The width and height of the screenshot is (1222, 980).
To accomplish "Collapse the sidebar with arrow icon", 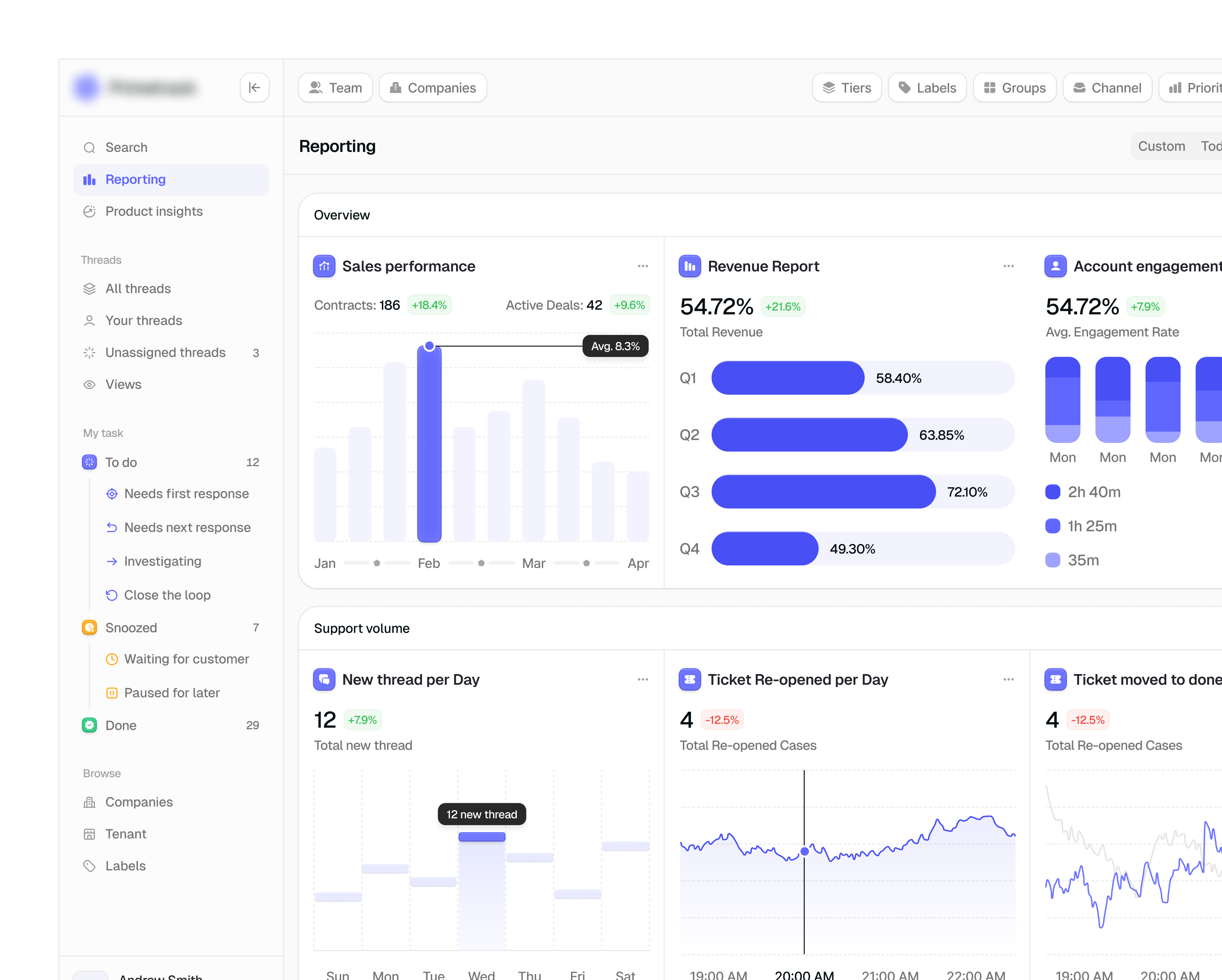I will [x=254, y=87].
